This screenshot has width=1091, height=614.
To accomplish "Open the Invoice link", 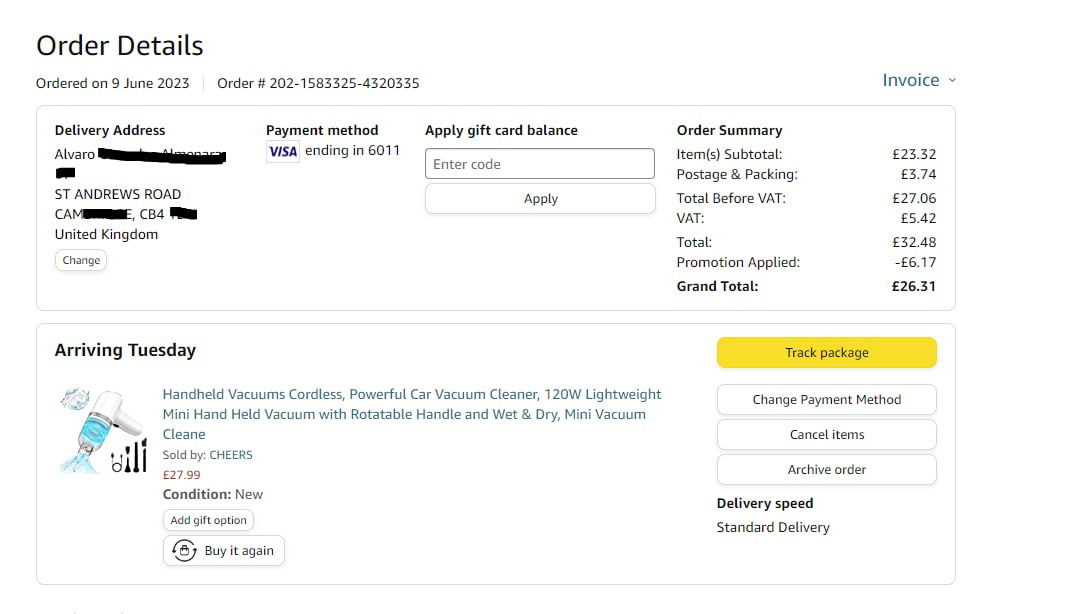I will (x=910, y=80).
